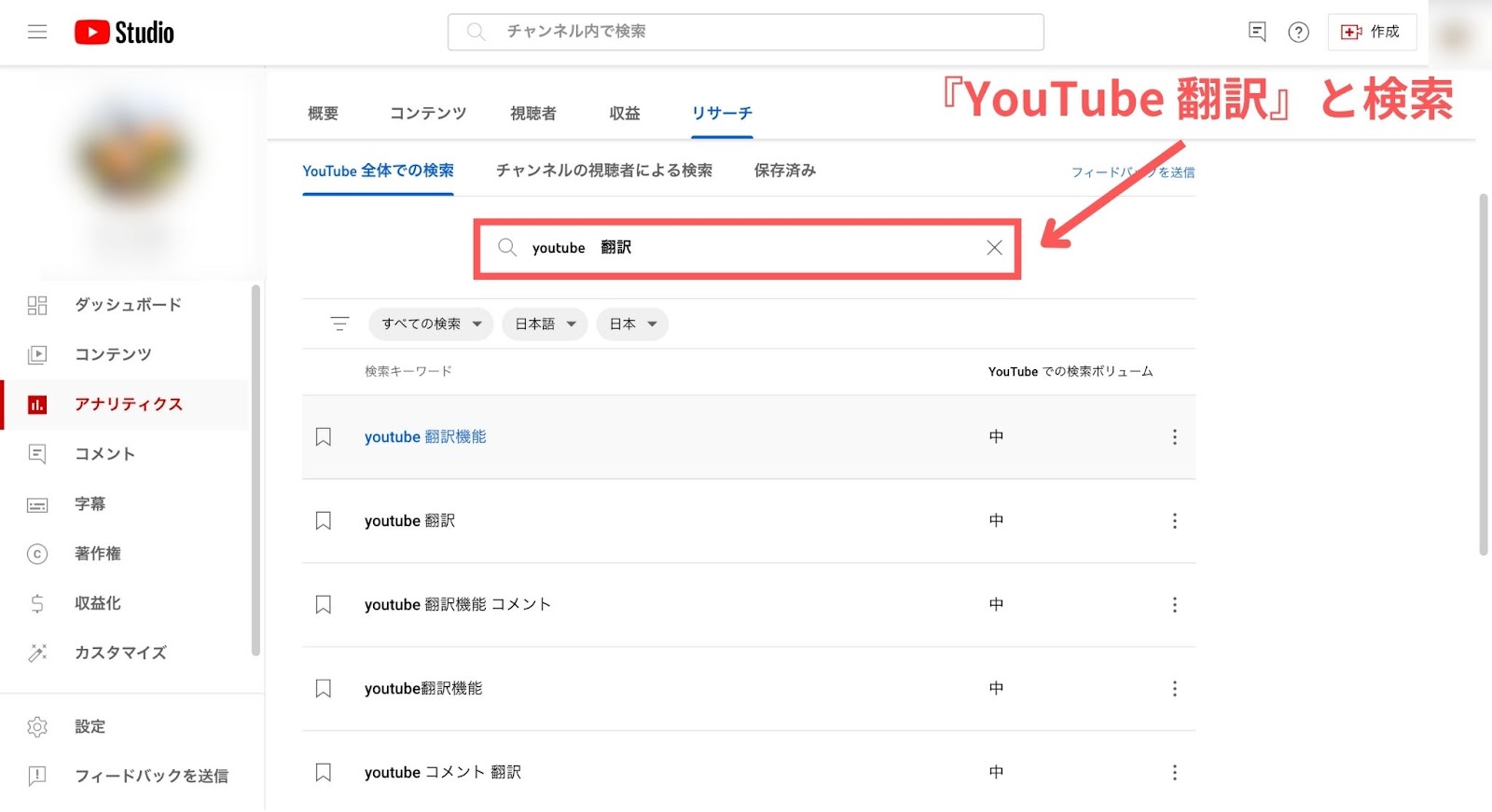Image resolution: width=1492 pixels, height=812 pixels.
Task: Bookmark the youtube 翻訳 keyword row
Action: click(x=324, y=520)
